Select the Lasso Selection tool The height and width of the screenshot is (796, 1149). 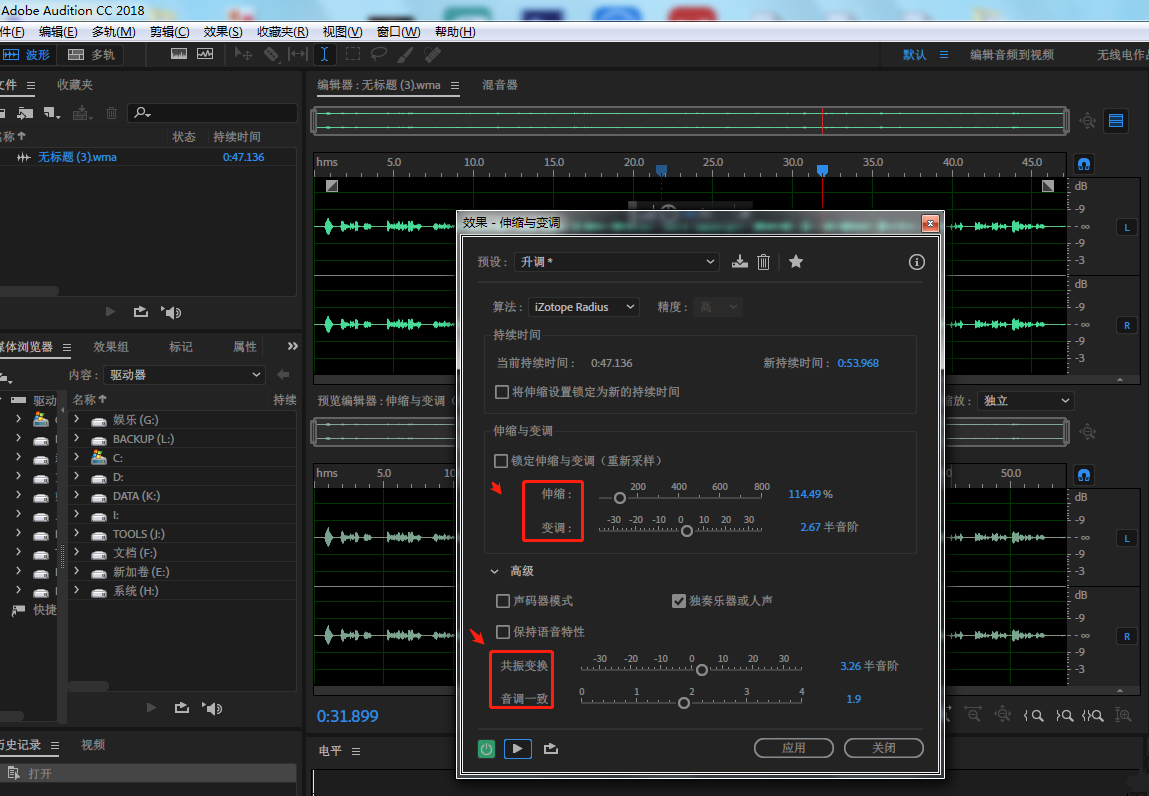point(379,54)
